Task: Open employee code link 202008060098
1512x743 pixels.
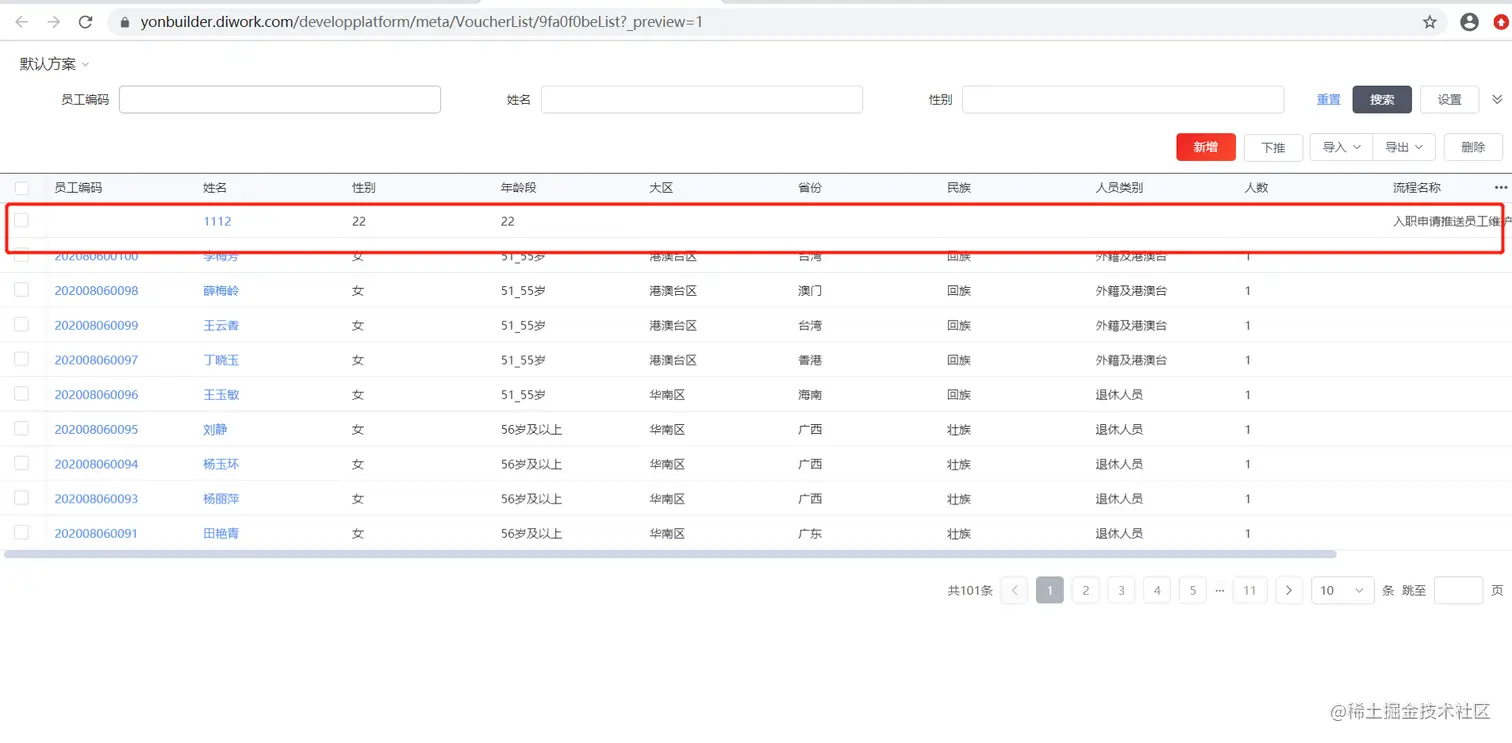Action: (x=96, y=290)
